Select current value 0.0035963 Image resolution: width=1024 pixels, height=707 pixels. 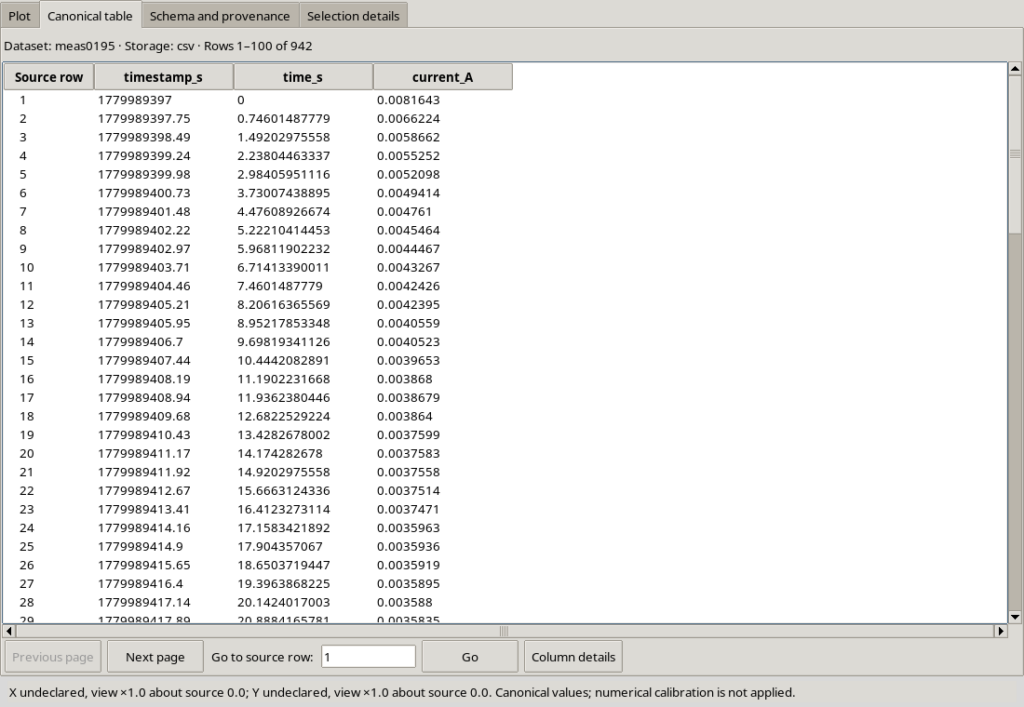(408, 527)
